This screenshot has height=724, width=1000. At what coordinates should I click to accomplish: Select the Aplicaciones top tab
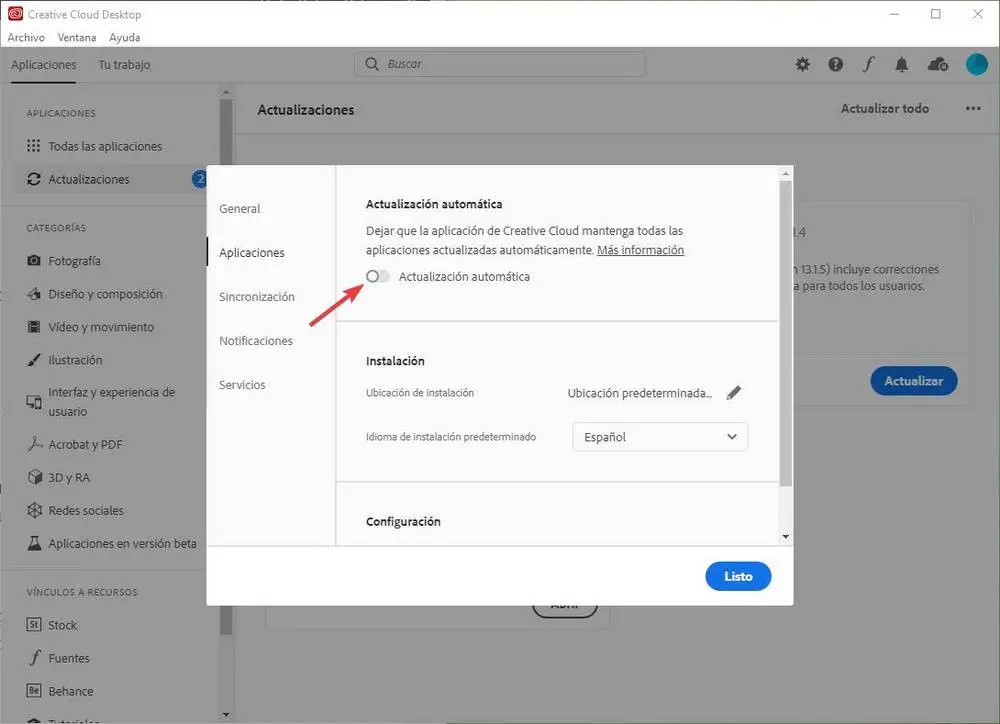coord(43,64)
